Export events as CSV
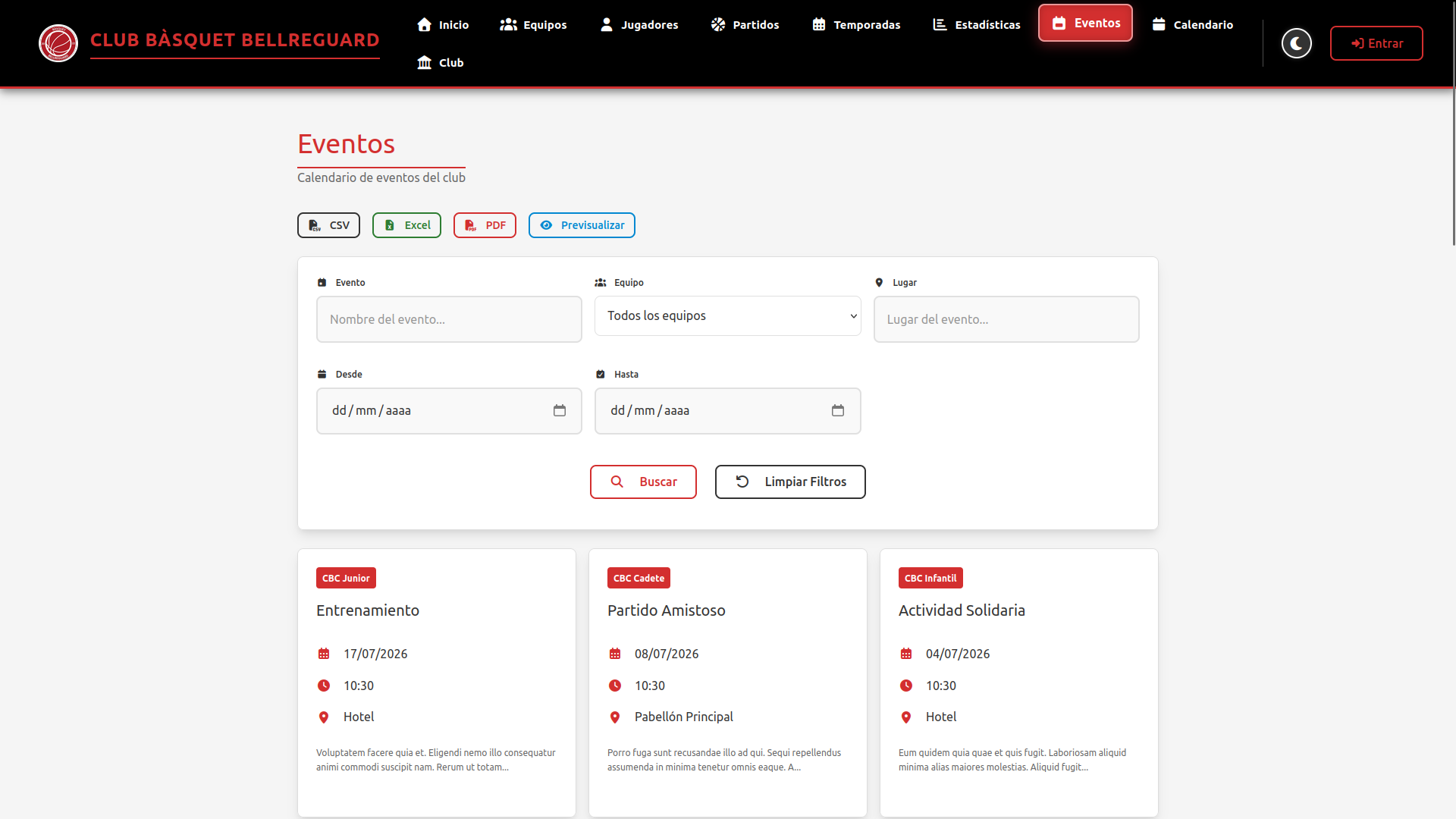Image resolution: width=1456 pixels, height=819 pixels. pos(328,225)
